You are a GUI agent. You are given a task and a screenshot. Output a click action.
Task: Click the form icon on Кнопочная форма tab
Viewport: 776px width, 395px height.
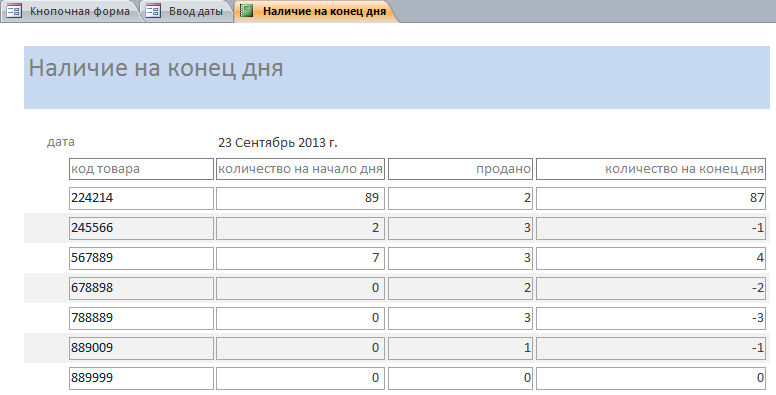14,11
